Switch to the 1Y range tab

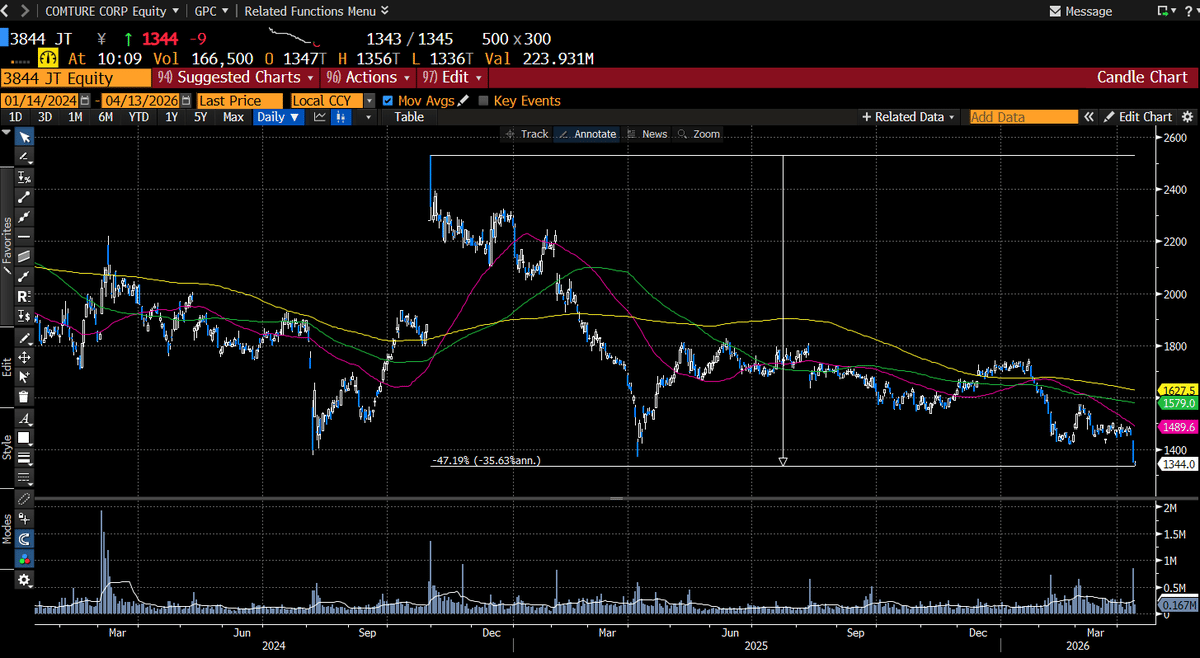171,117
